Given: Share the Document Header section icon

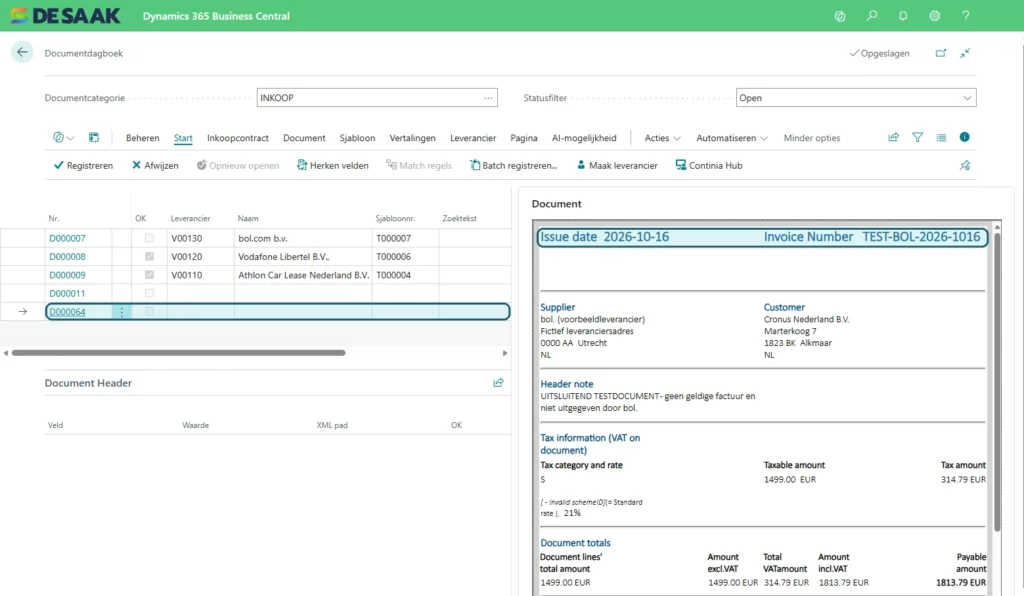Looking at the screenshot, I should (x=498, y=383).
